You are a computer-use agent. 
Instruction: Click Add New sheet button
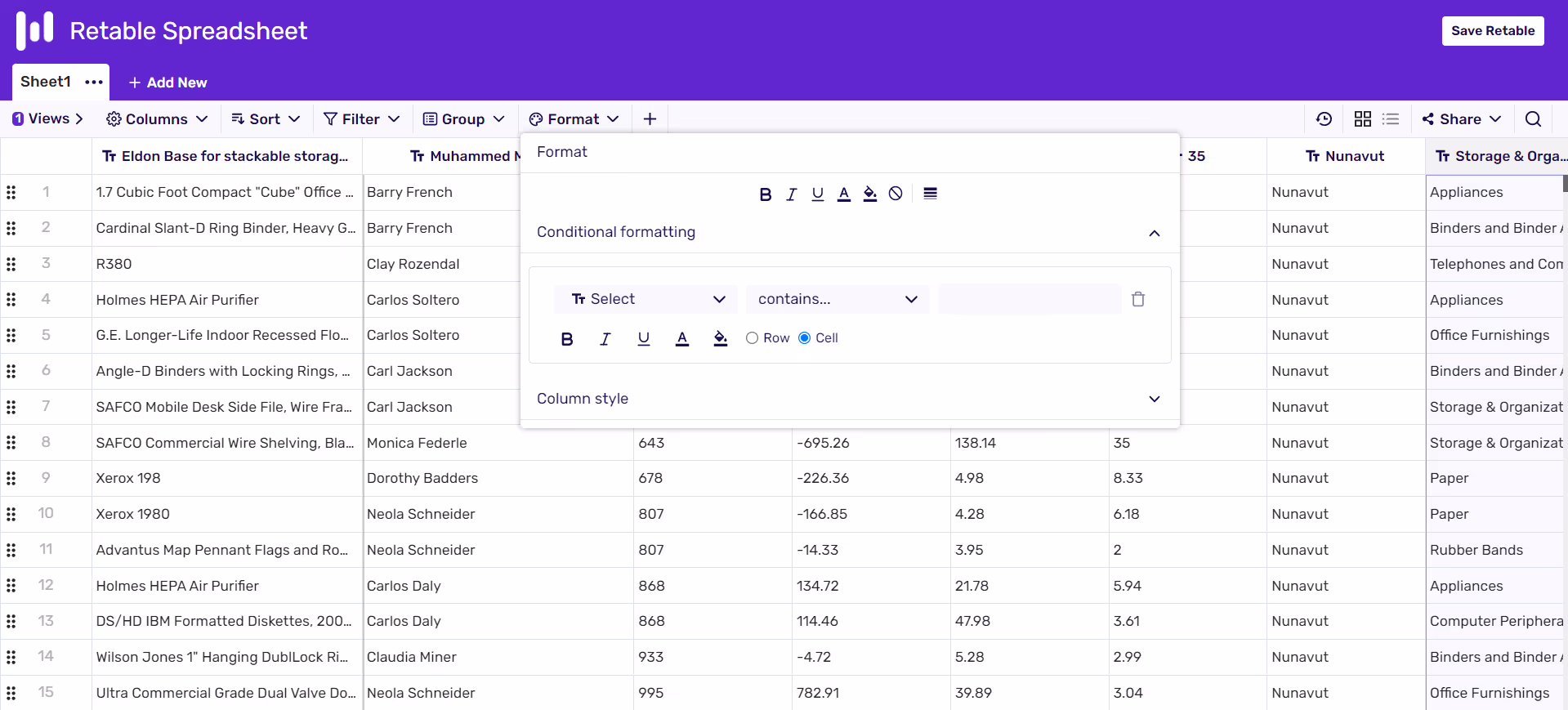[x=168, y=83]
